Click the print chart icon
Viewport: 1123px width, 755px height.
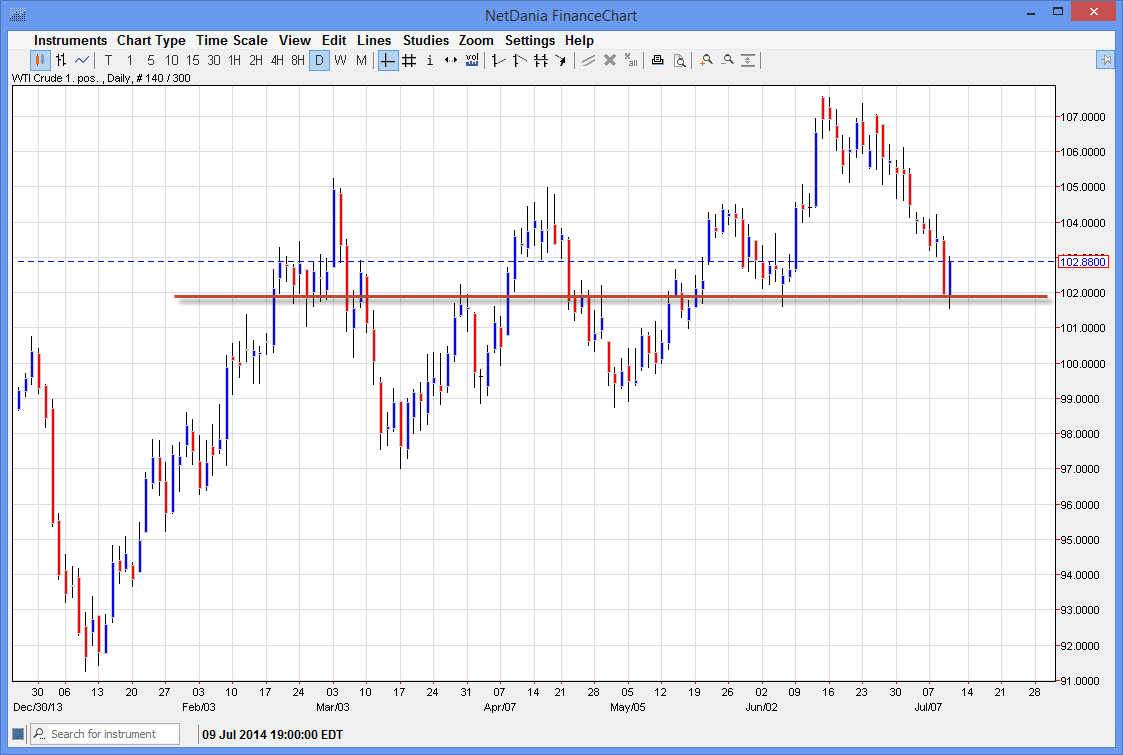[657, 60]
